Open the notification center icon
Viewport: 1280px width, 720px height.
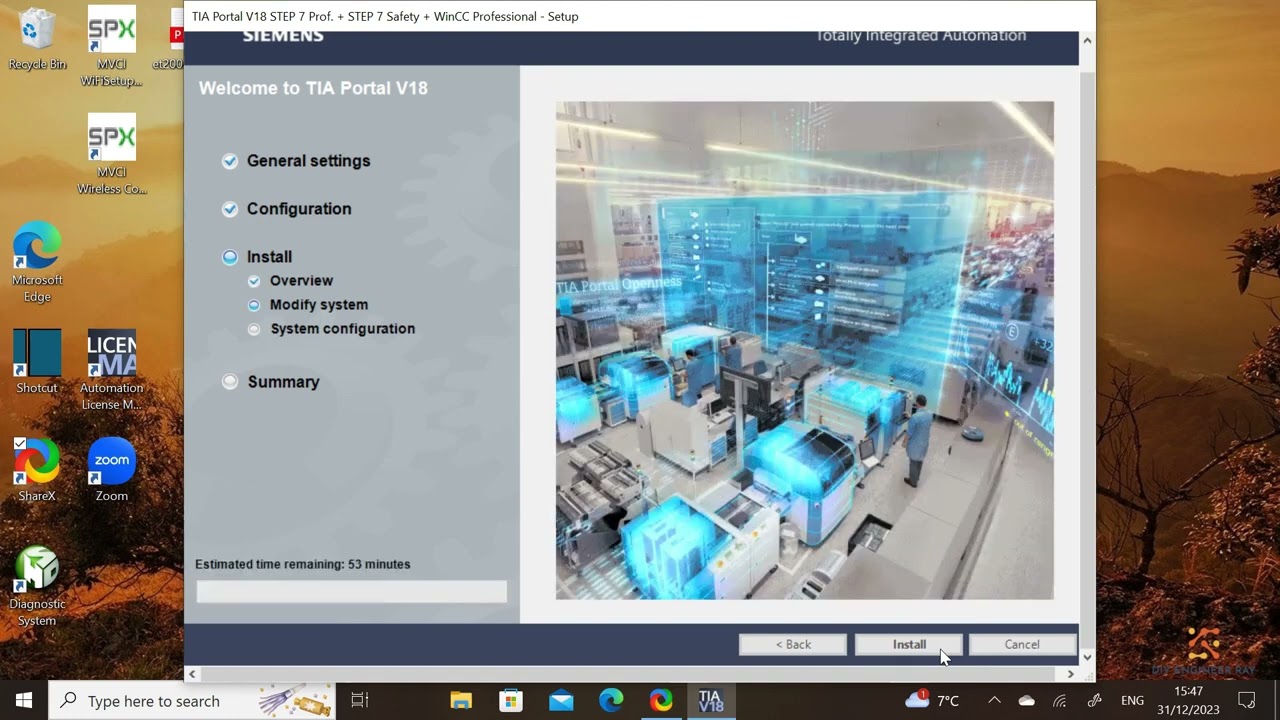1247,701
